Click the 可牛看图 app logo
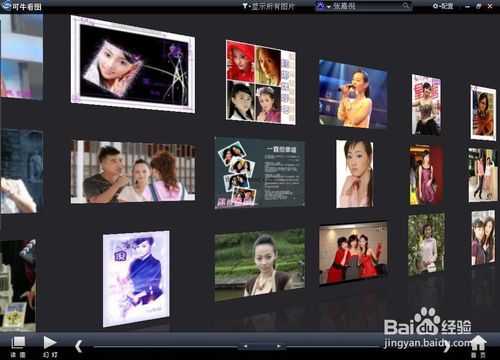Screen dimensions: 500x360 tap(21, 6)
